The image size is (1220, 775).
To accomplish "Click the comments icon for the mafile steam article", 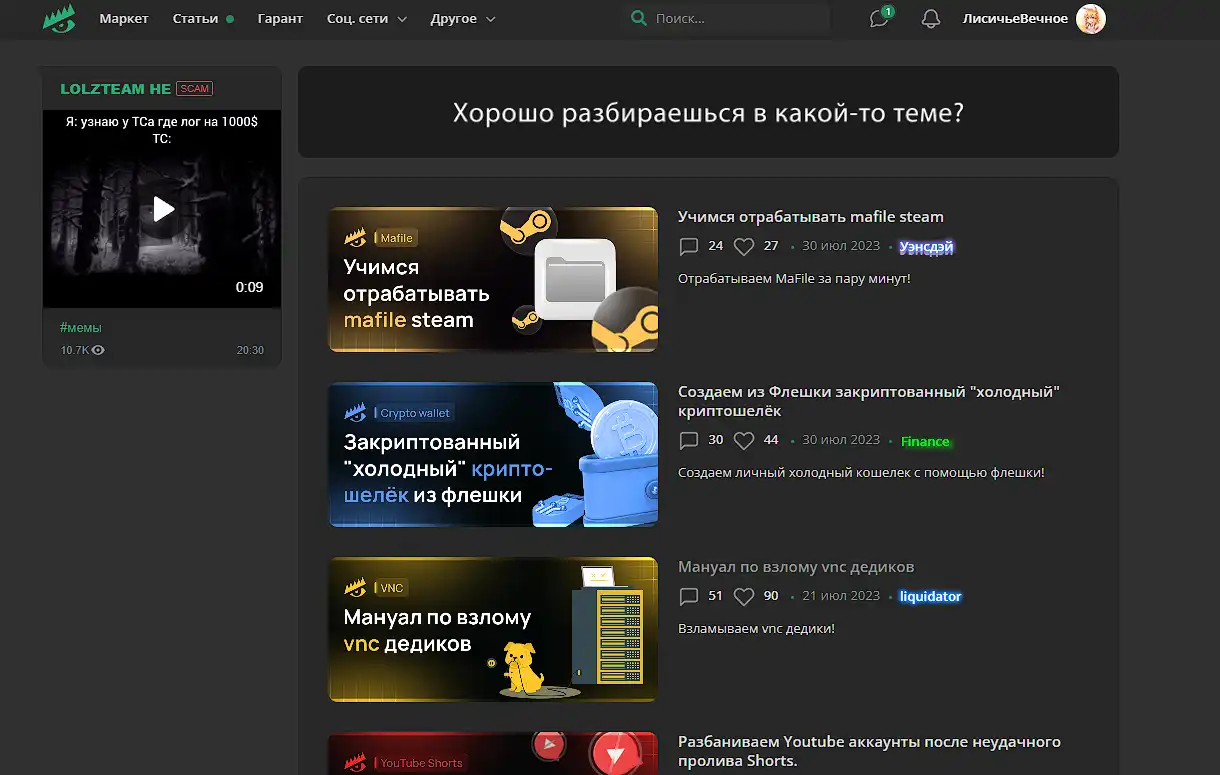I will click(688, 246).
